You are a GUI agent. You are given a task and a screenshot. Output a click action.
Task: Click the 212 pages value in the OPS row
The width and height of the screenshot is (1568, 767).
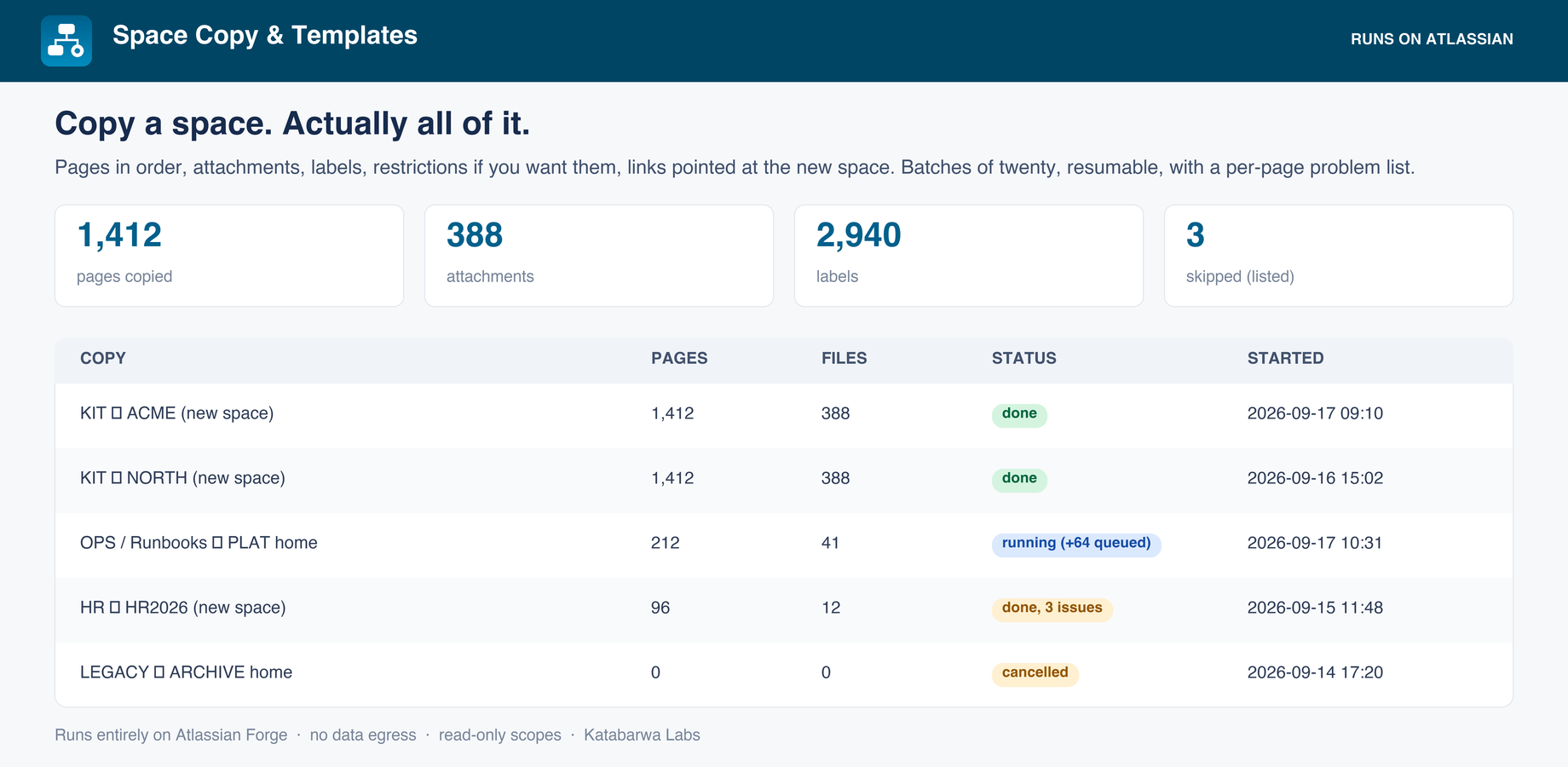666,543
